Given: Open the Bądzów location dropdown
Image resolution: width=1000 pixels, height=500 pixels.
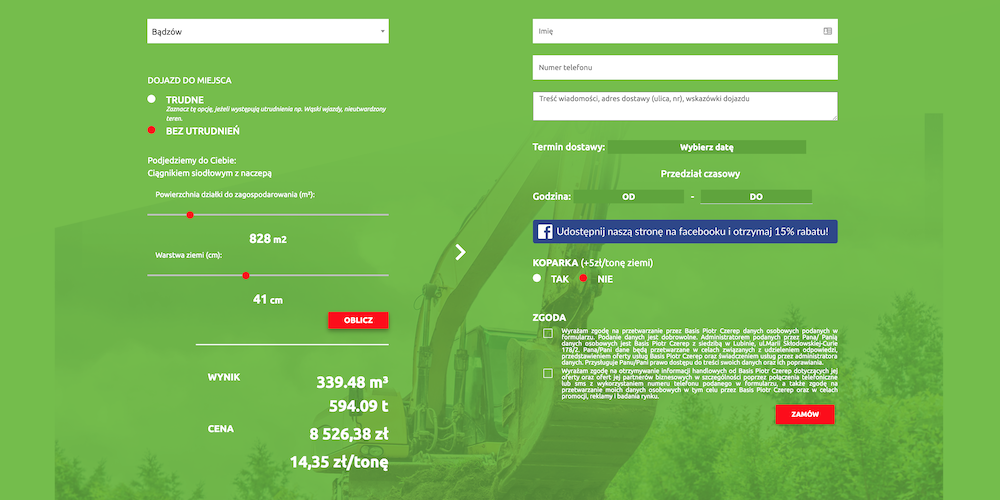Looking at the screenshot, I should pyautogui.click(x=267, y=31).
